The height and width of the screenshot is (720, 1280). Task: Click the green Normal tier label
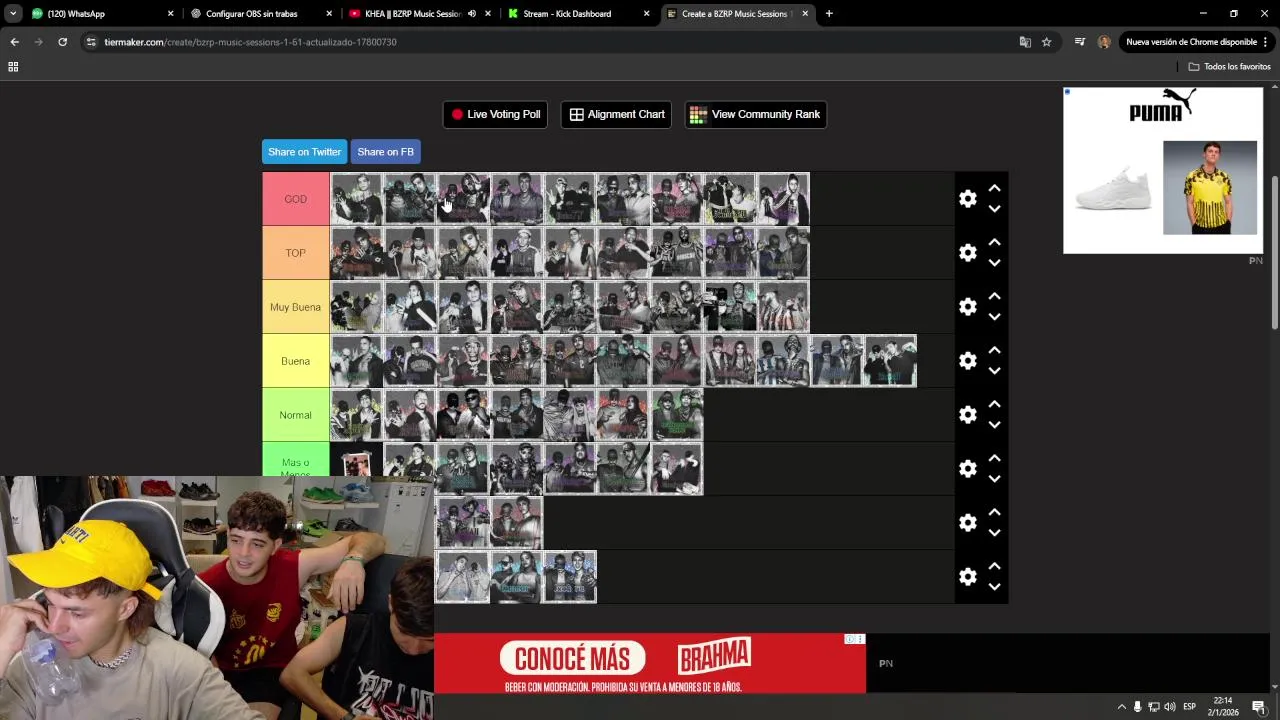(296, 415)
